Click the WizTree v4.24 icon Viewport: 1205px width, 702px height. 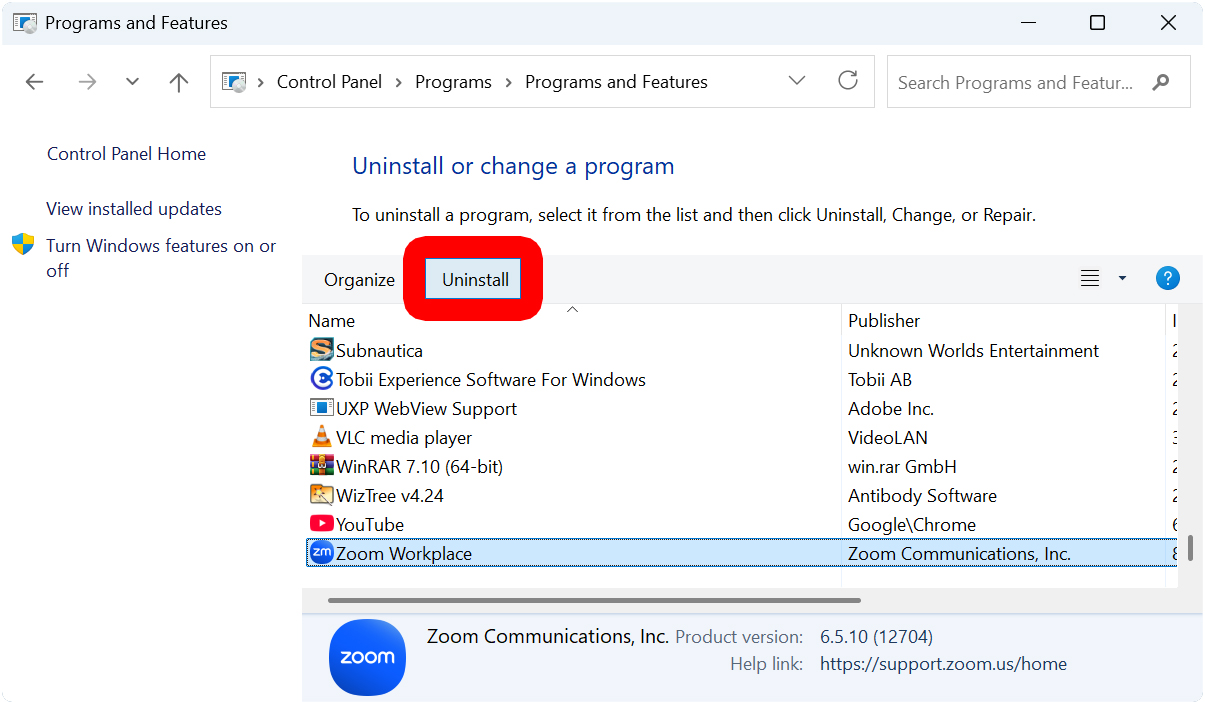tap(321, 495)
